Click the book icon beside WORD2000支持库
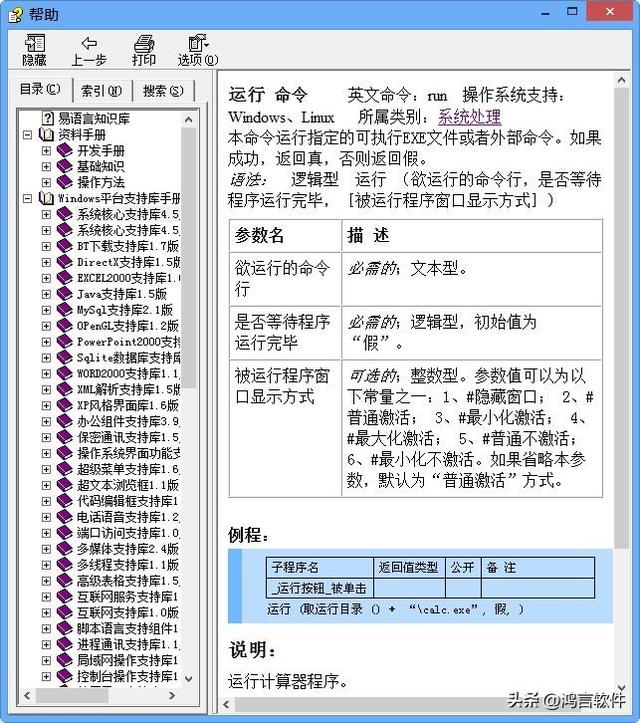The width and height of the screenshot is (640, 723). [65, 373]
